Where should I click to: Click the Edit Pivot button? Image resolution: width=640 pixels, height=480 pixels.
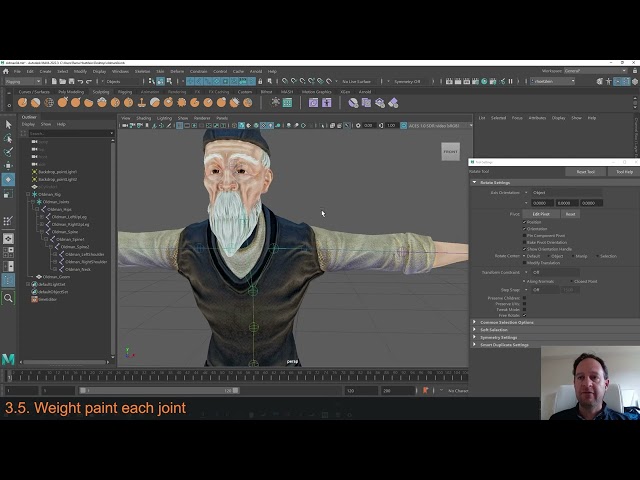click(x=541, y=214)
